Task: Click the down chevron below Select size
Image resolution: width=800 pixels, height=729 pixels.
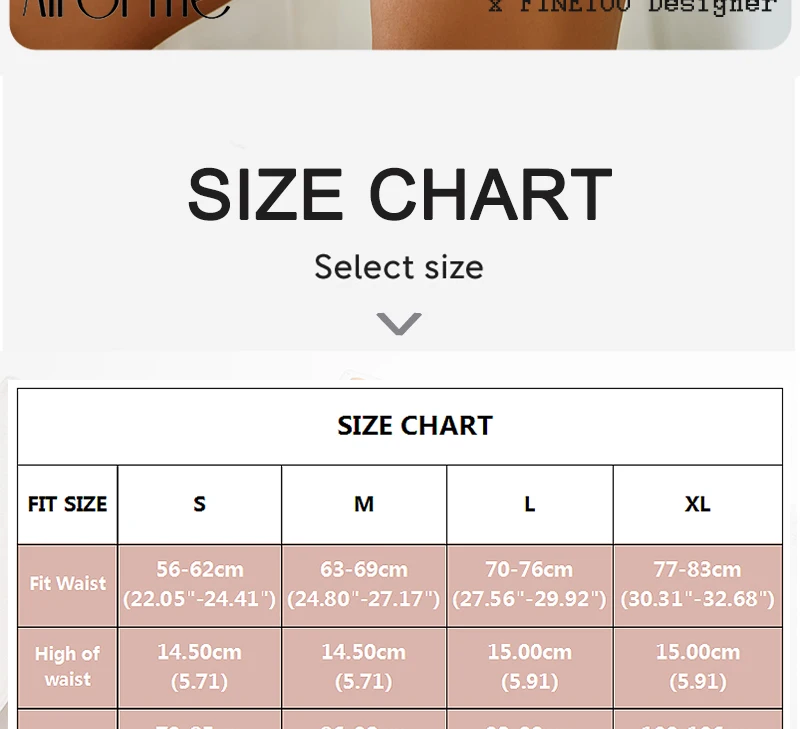Action: coord(399,323)
